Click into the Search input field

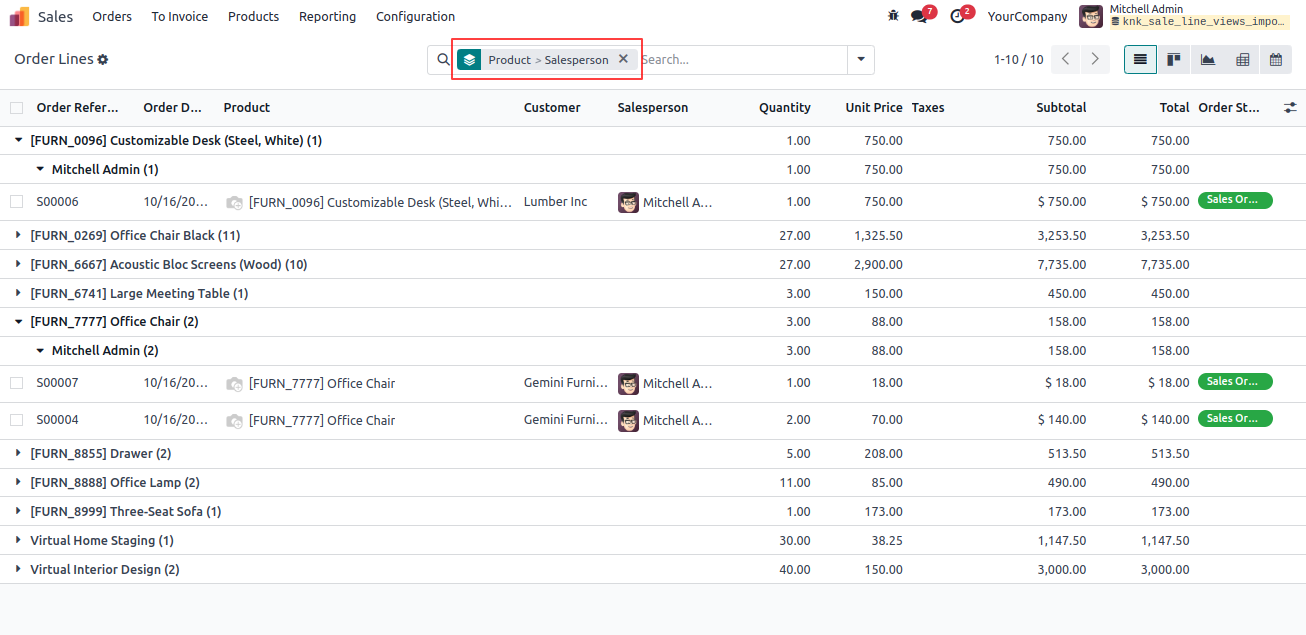click(x=742, y=60)
